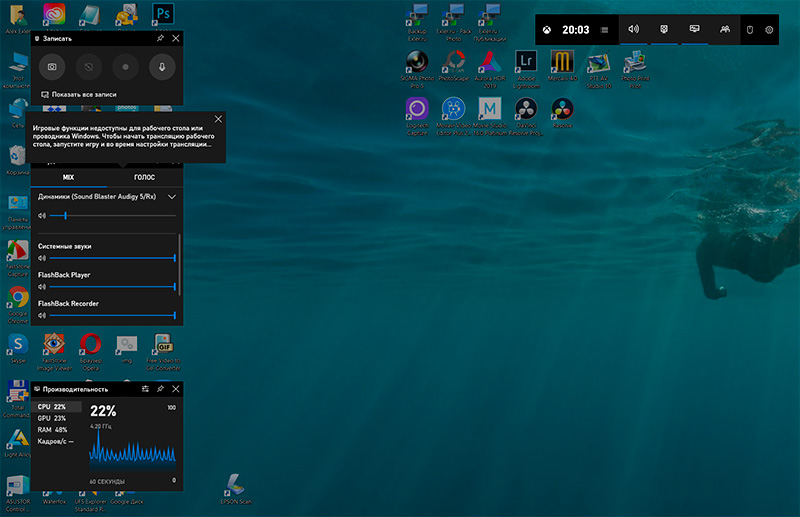800x517 pixels.
Task: Expand the Динамики output device dropdown
Action: coord(172,197)
